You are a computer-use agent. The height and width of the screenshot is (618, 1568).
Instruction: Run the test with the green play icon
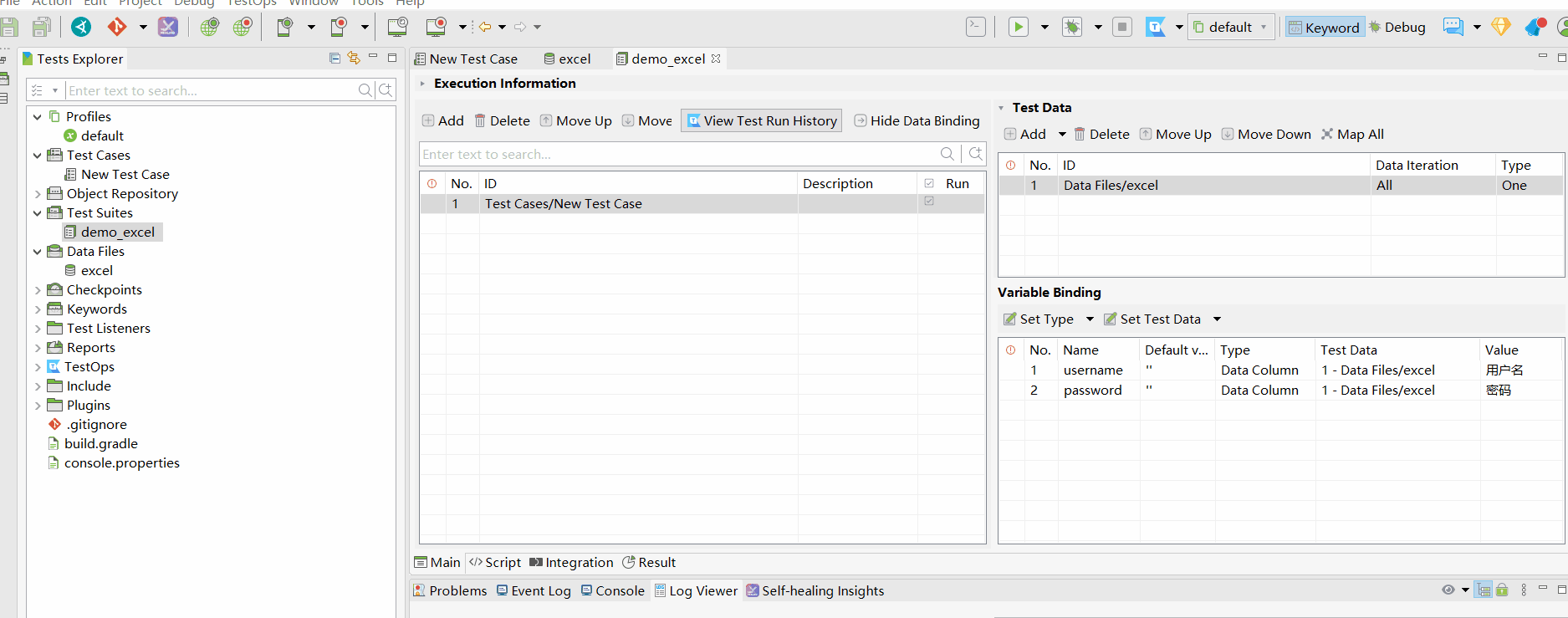coord(1019,27)
